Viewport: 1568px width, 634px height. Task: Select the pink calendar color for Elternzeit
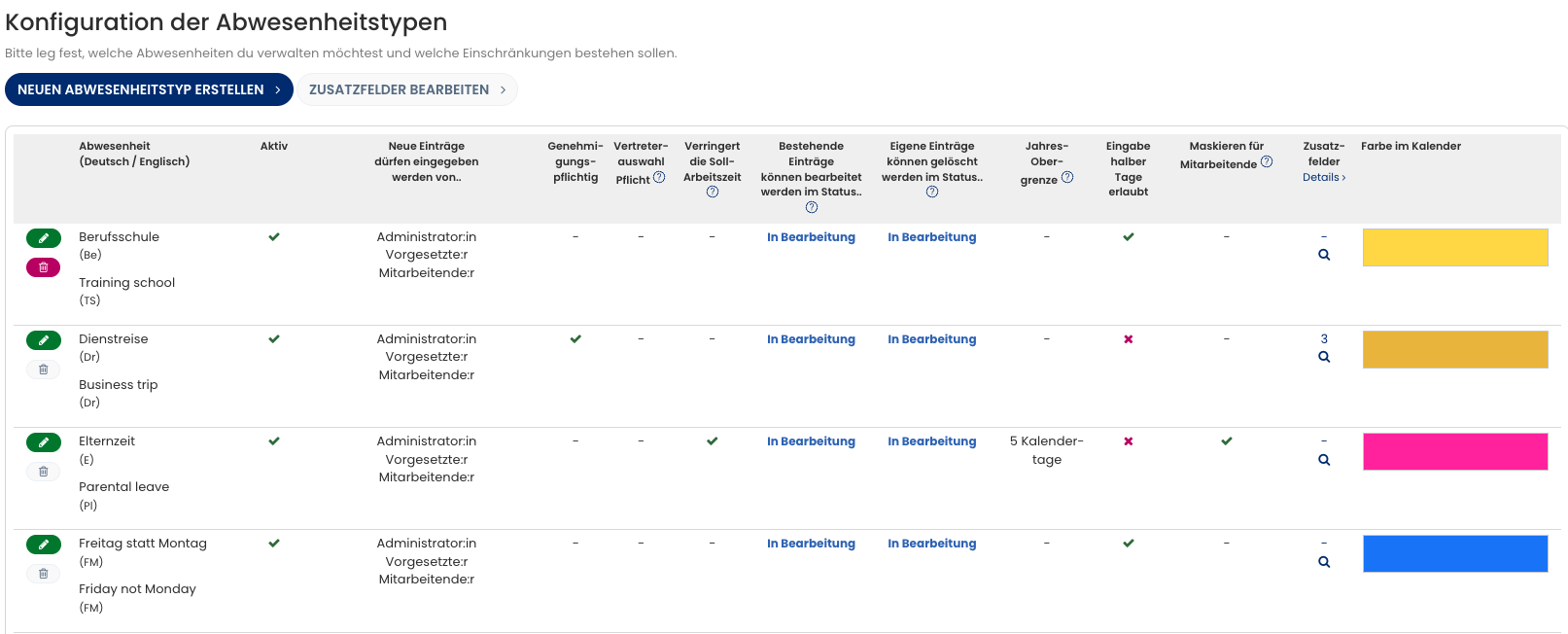pos(1454,452)
